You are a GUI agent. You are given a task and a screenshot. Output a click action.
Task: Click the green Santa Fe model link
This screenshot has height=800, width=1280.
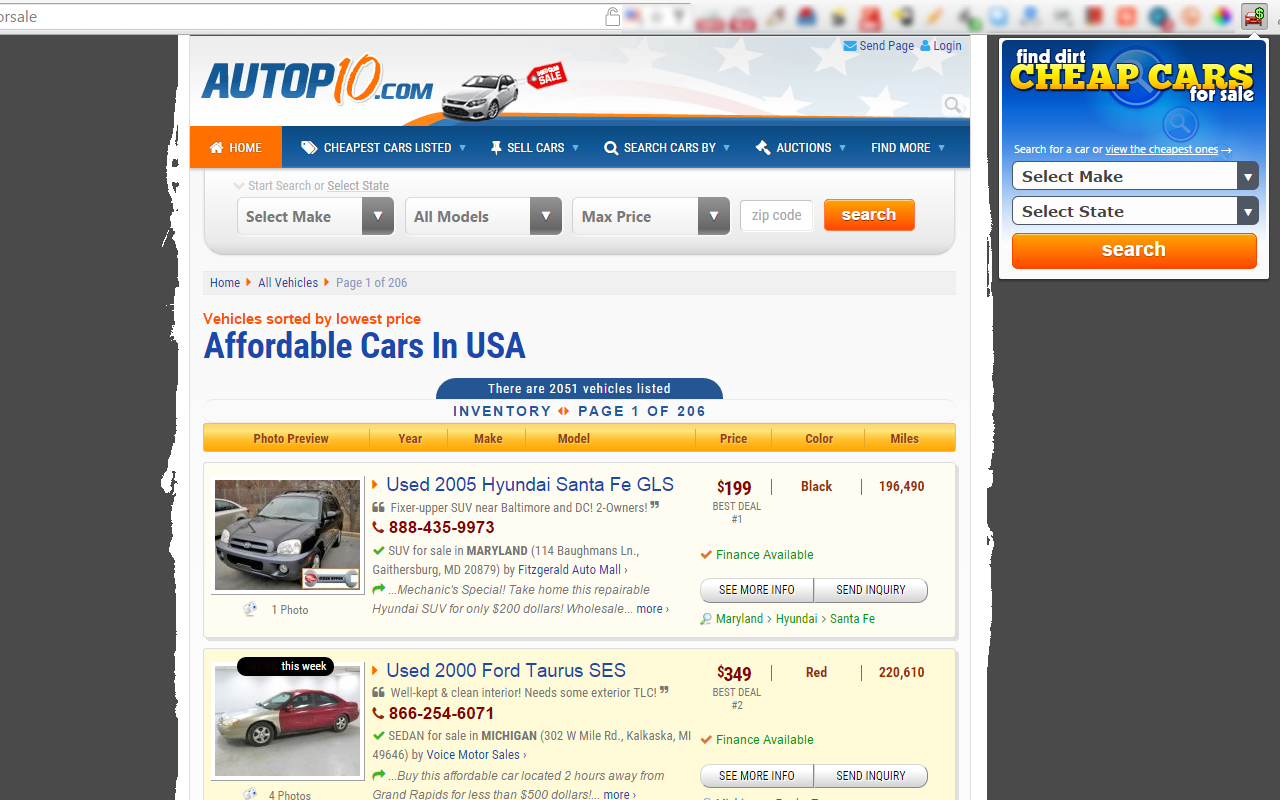point(853,619)
